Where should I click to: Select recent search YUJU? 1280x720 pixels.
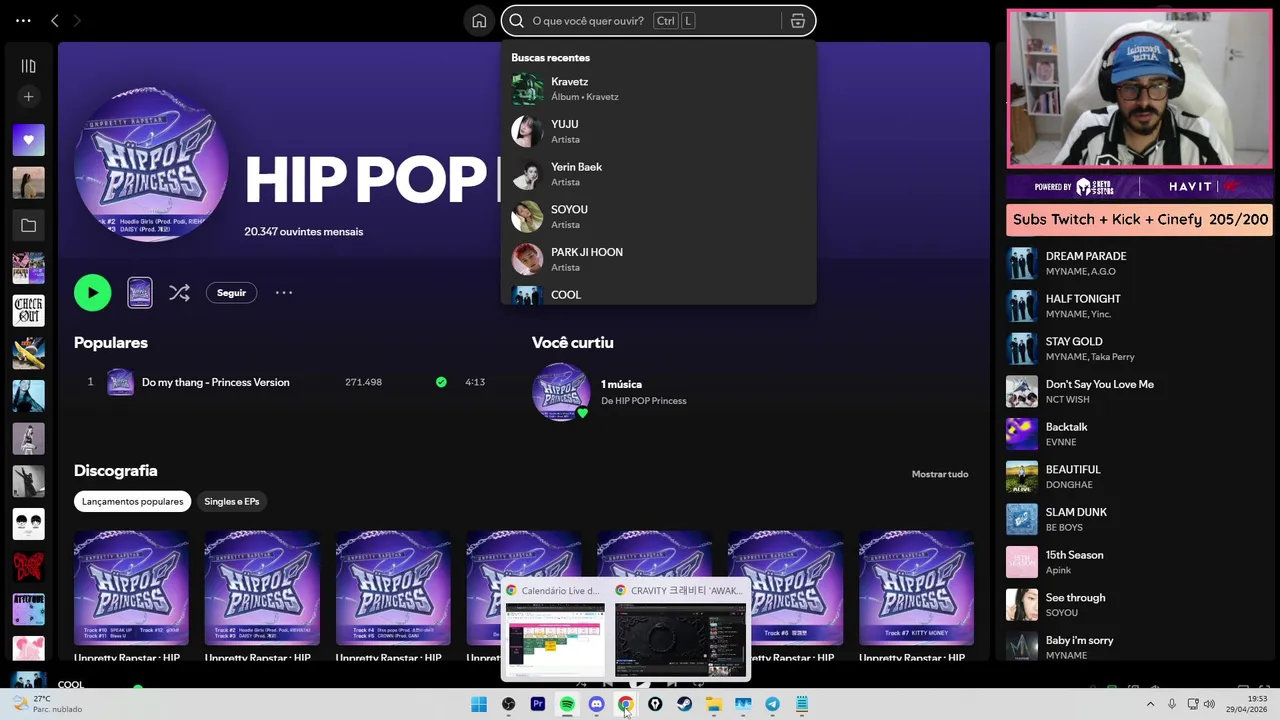[x=658, y=131]
